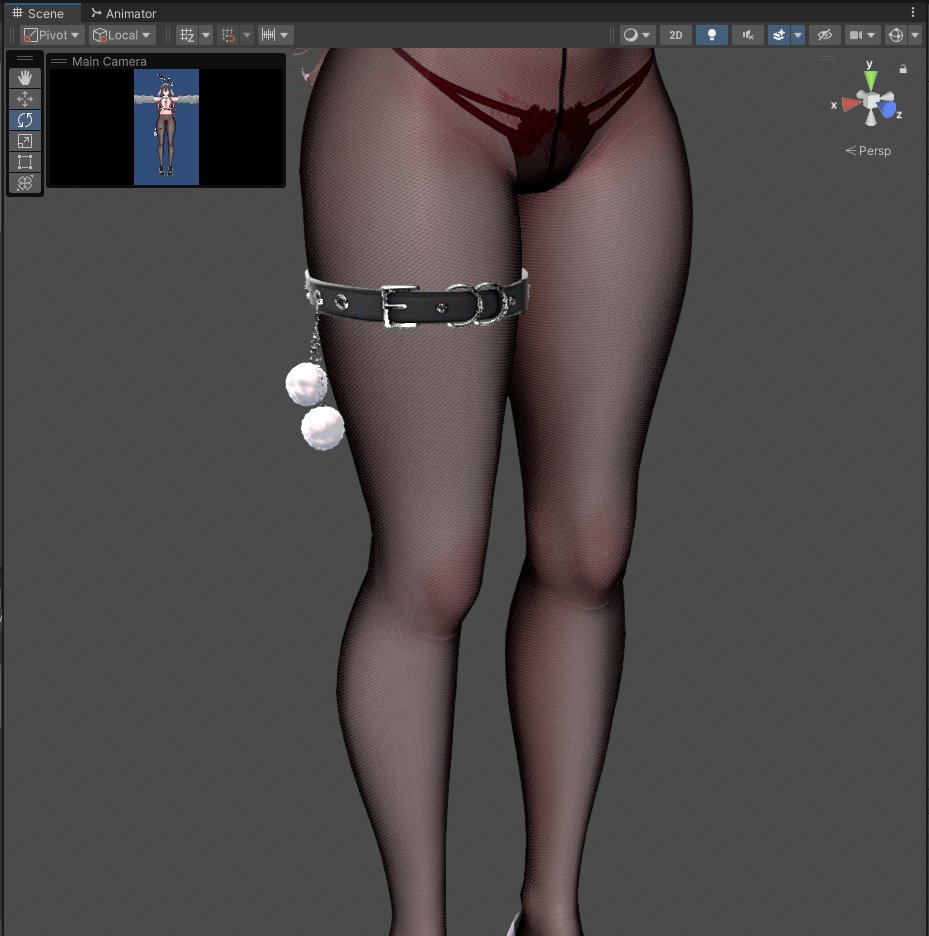Select the Rotate tool
This screenshot has width=929, height=936.
pyautogui.click(x=25, y=120)
